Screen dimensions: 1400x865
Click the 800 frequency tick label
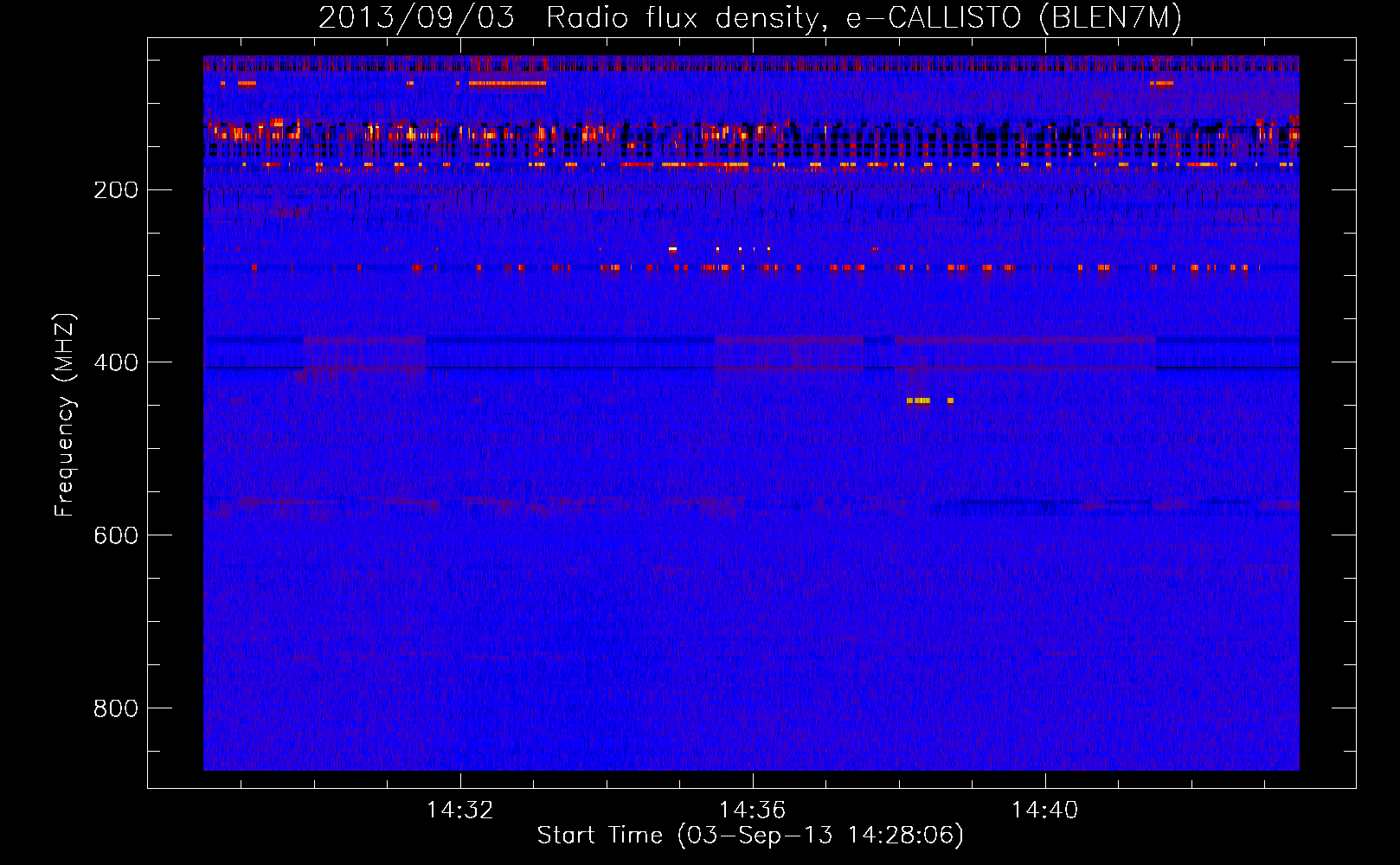click(x=116, y=708)
